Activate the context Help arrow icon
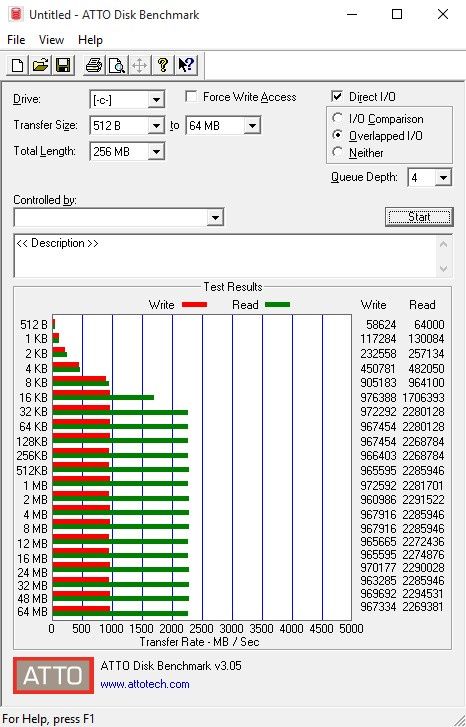The height and width of the screenshot is (727, 466). pos(186,65)
